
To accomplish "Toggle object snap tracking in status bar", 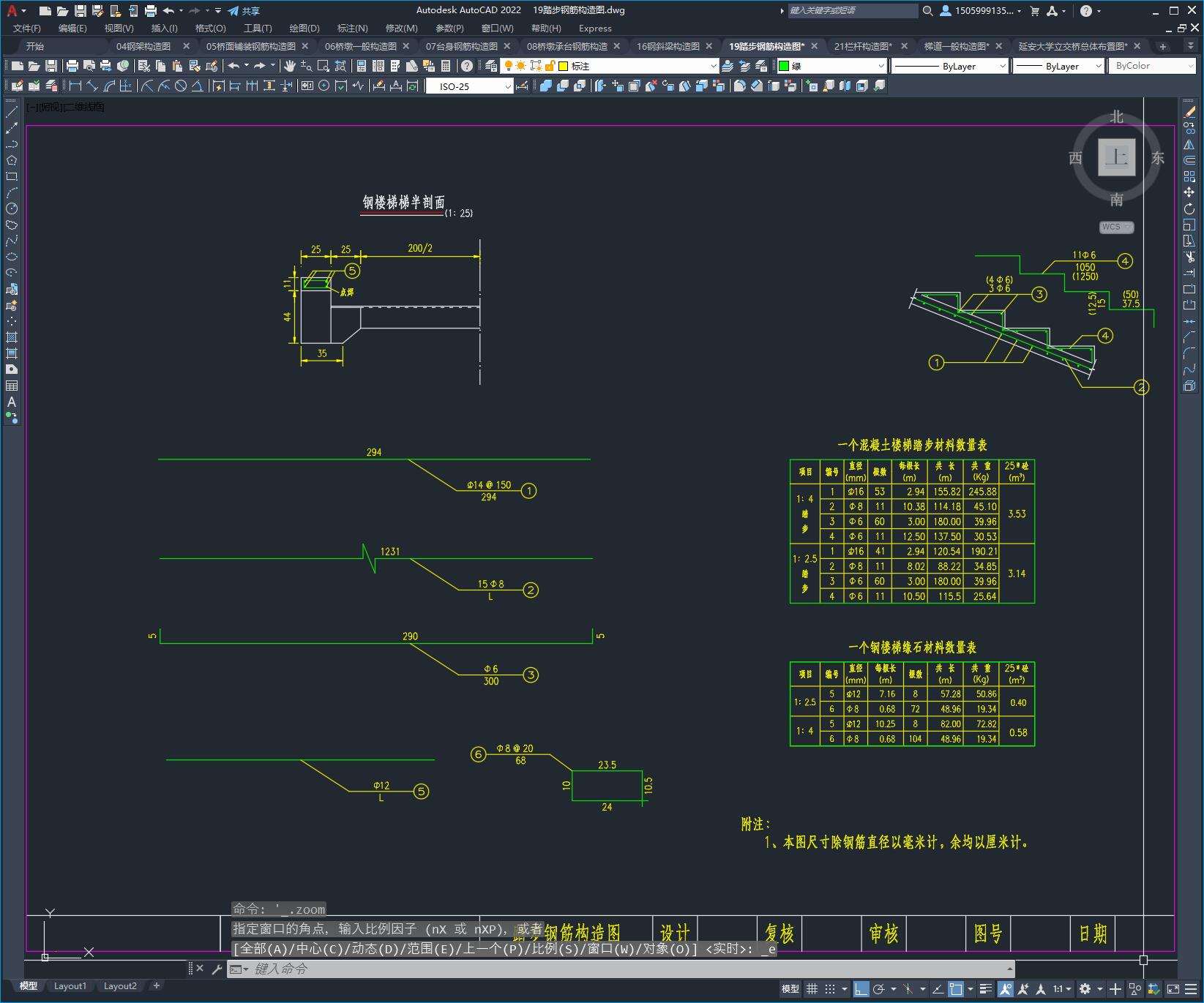I will coord(937,989).
